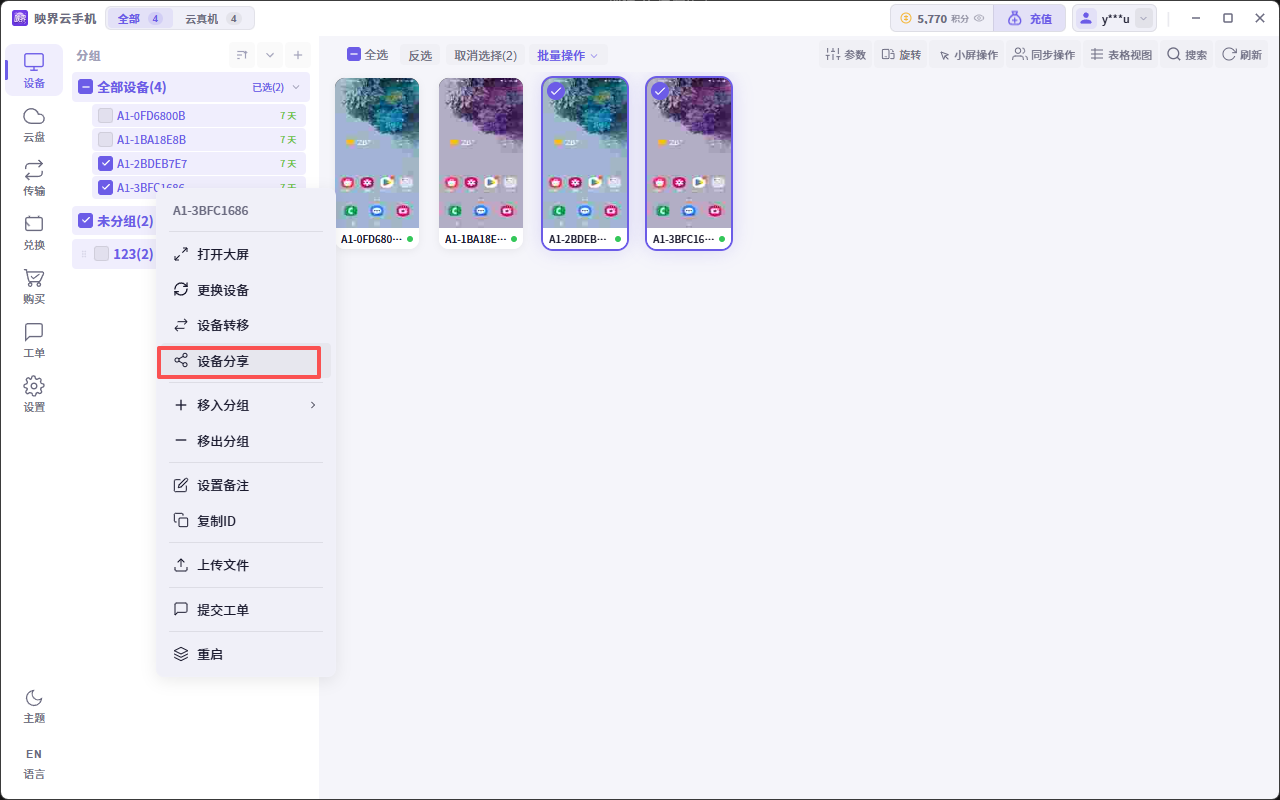Open the 工单 ticket section
The image size is (1280, 800).
coord(34,340)
